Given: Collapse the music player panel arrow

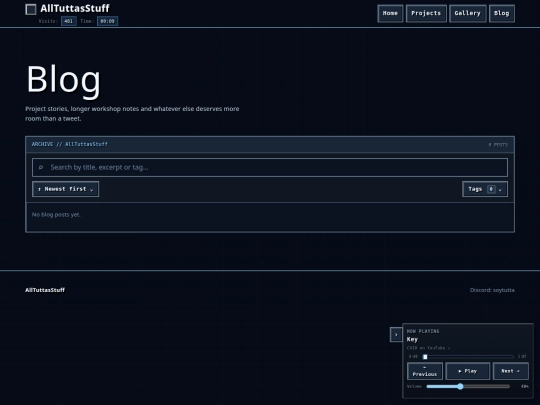Looking at the screenshot, I should click(x=396, y=334).
